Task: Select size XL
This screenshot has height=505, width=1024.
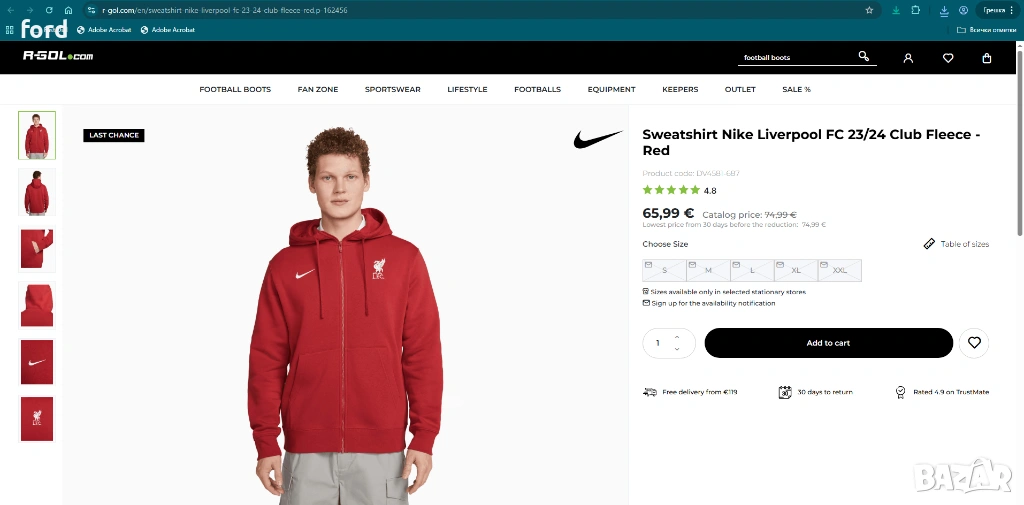Action: (x=796, y=270)
